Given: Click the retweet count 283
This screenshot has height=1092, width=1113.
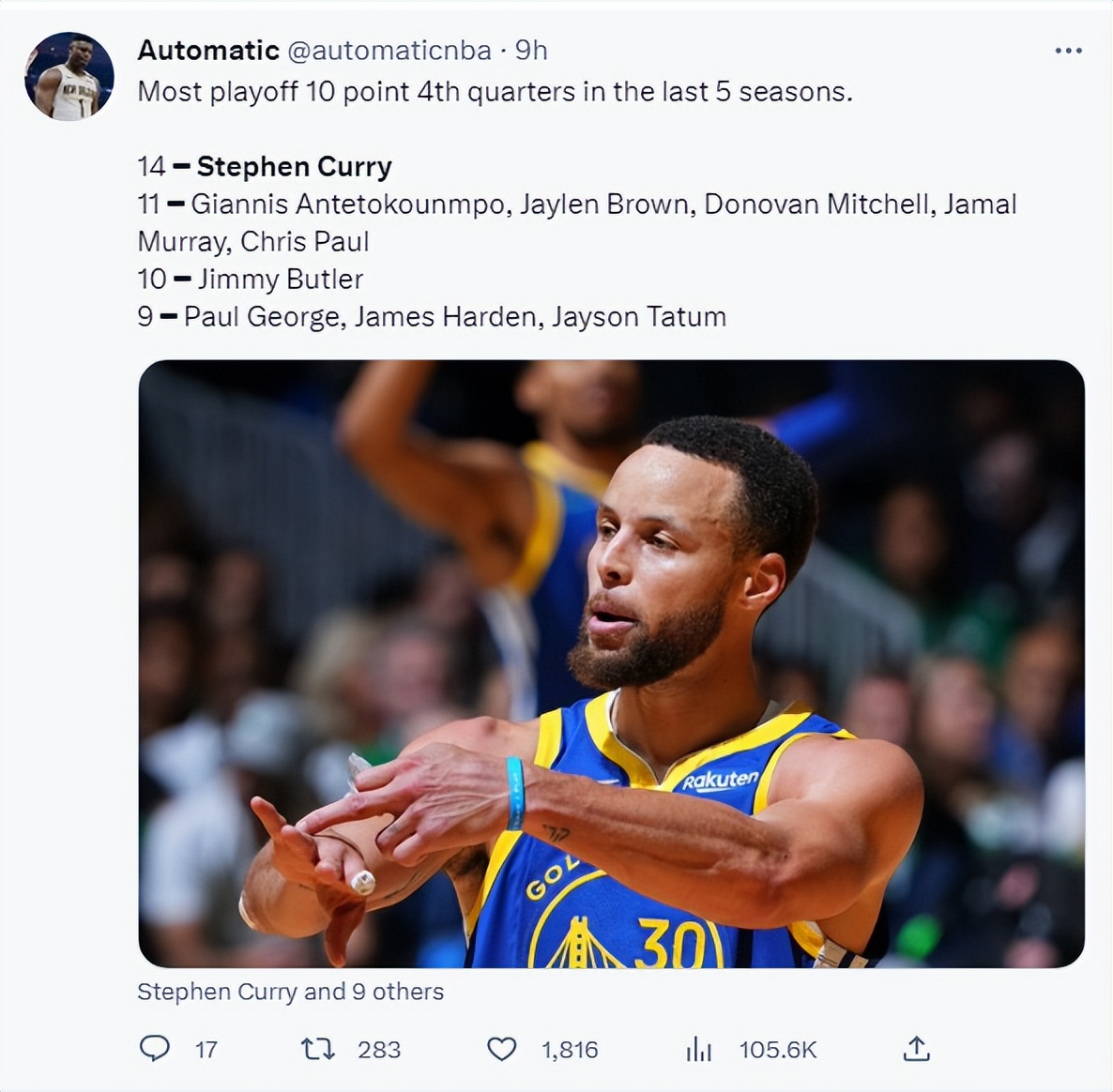Looking at the screenshot, I should (x=379, y=1050).
